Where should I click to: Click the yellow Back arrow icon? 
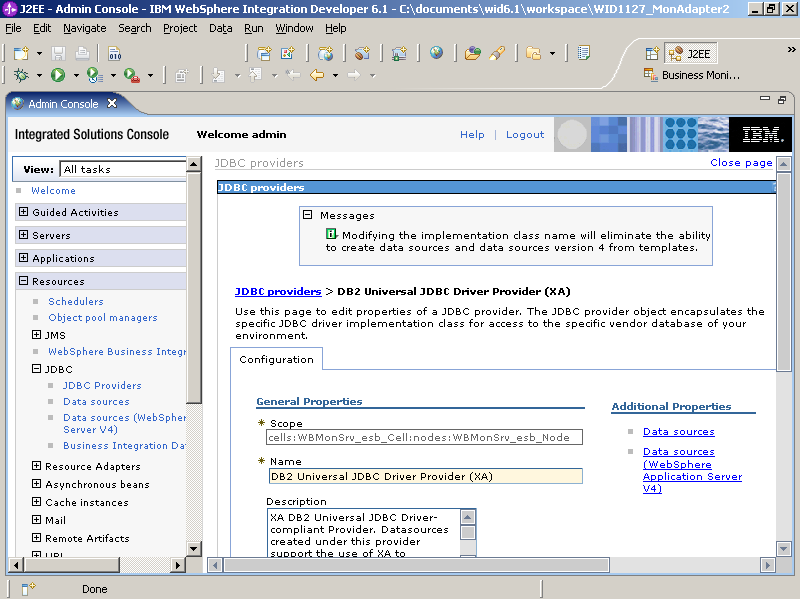point(317,75)
